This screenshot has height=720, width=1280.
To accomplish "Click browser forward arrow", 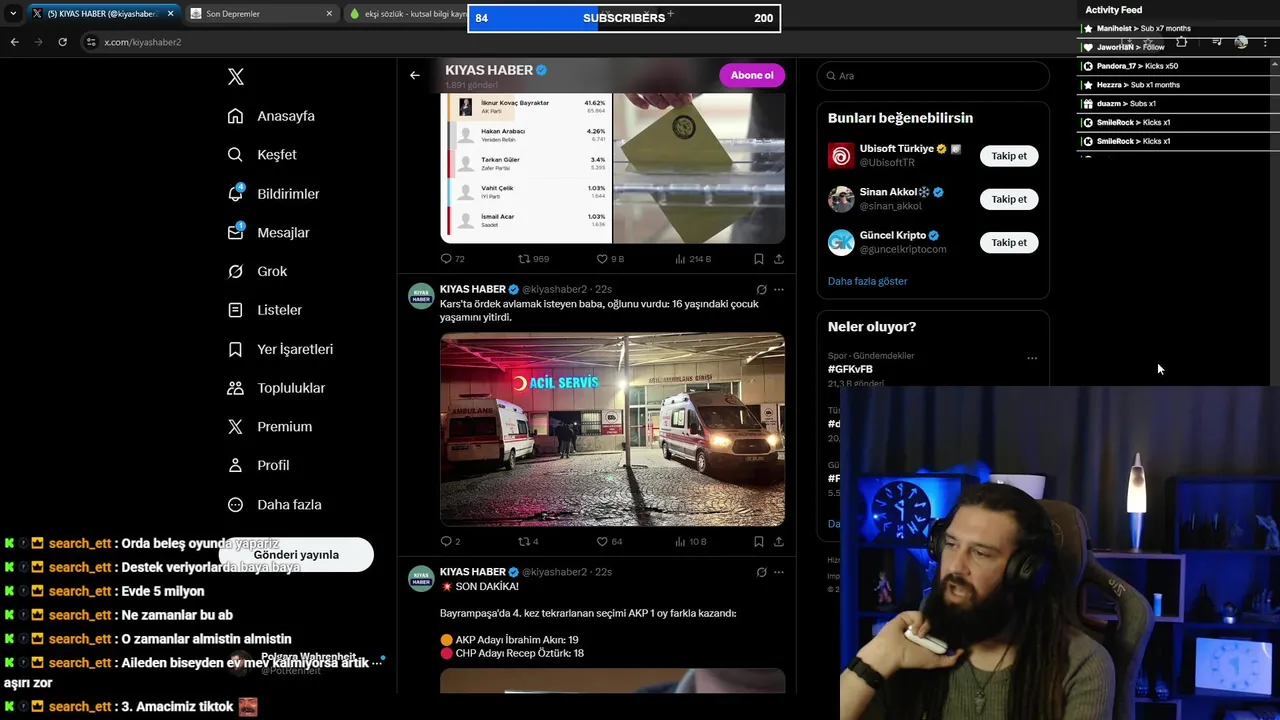I will point(38,42).
